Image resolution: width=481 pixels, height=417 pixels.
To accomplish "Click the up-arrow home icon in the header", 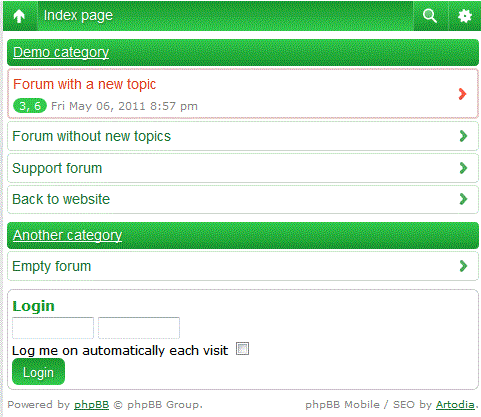I will [x=19, y=16].
